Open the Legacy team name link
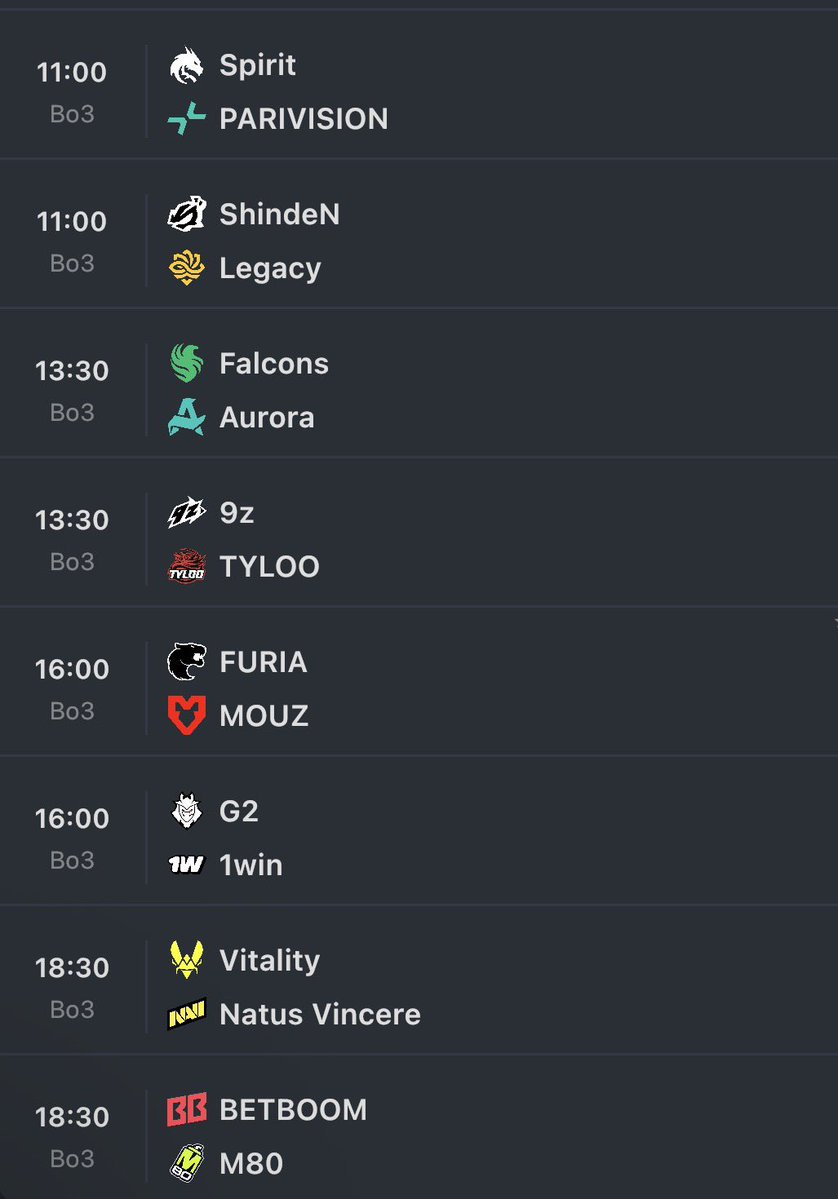 [x=270, y=268]
